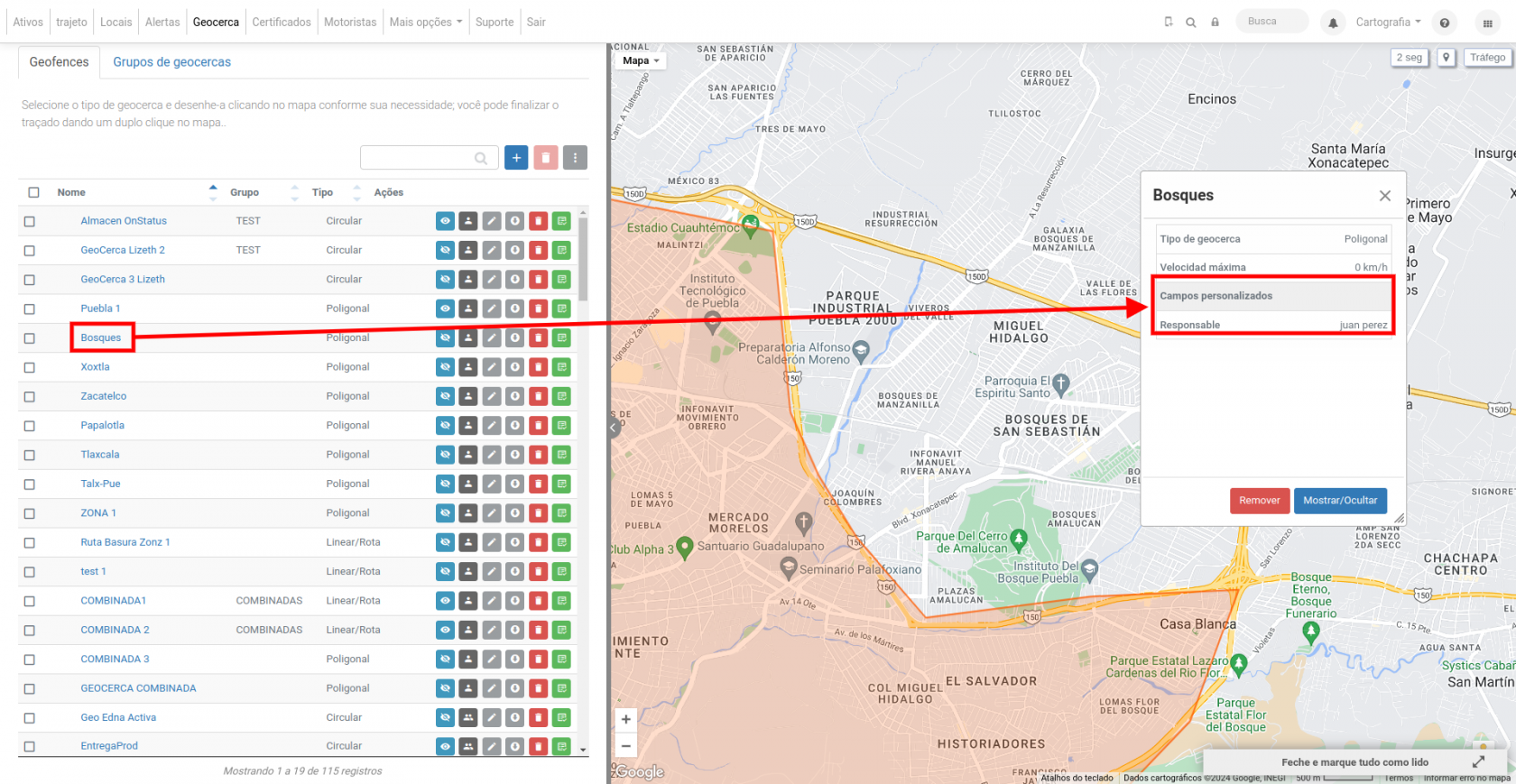The height and width of the screenshot is (784, 1516).
Task: Click the red Remover button
Action: point(1260,501)
